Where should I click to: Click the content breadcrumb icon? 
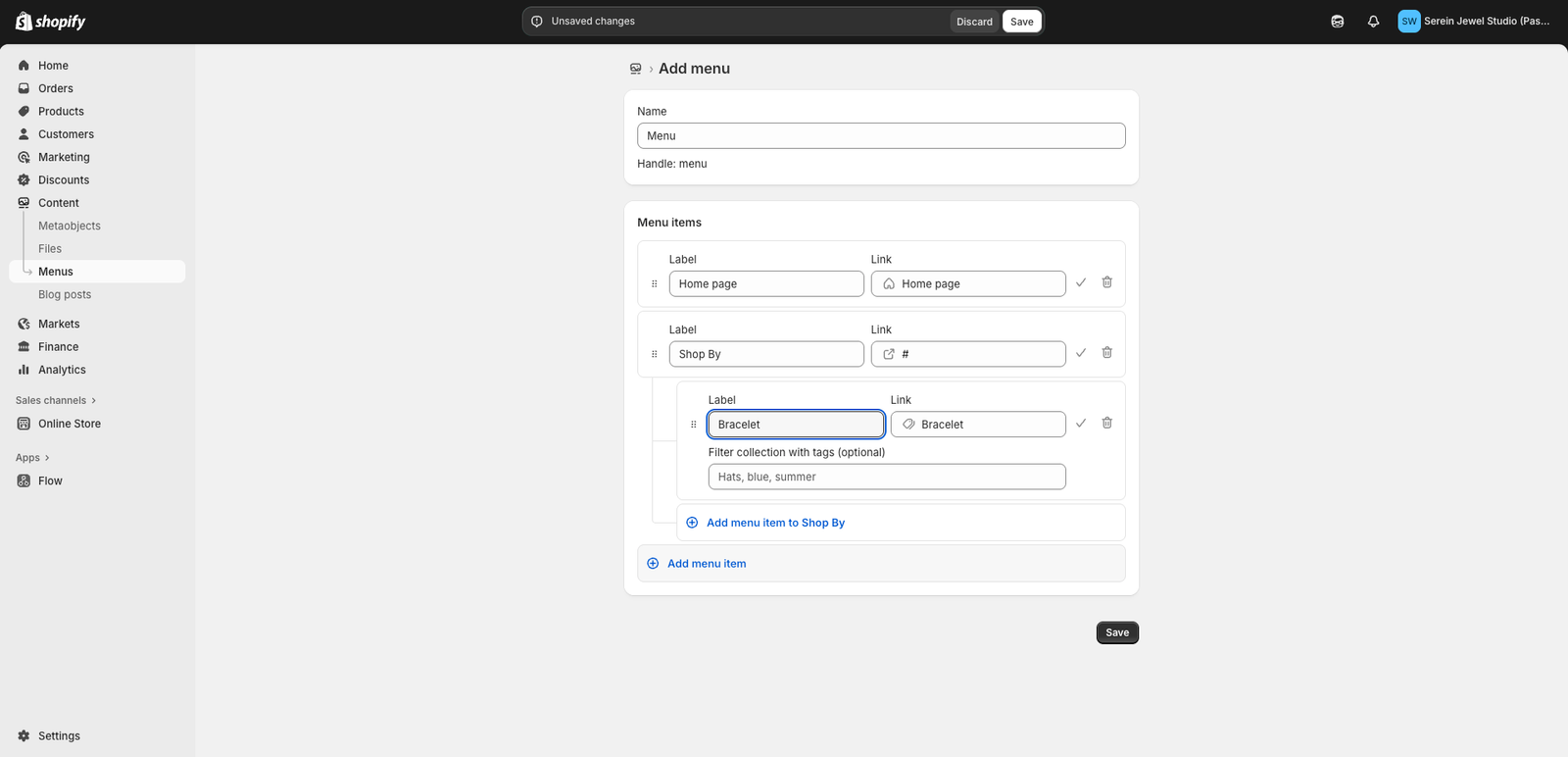click(x=635, y=69)
